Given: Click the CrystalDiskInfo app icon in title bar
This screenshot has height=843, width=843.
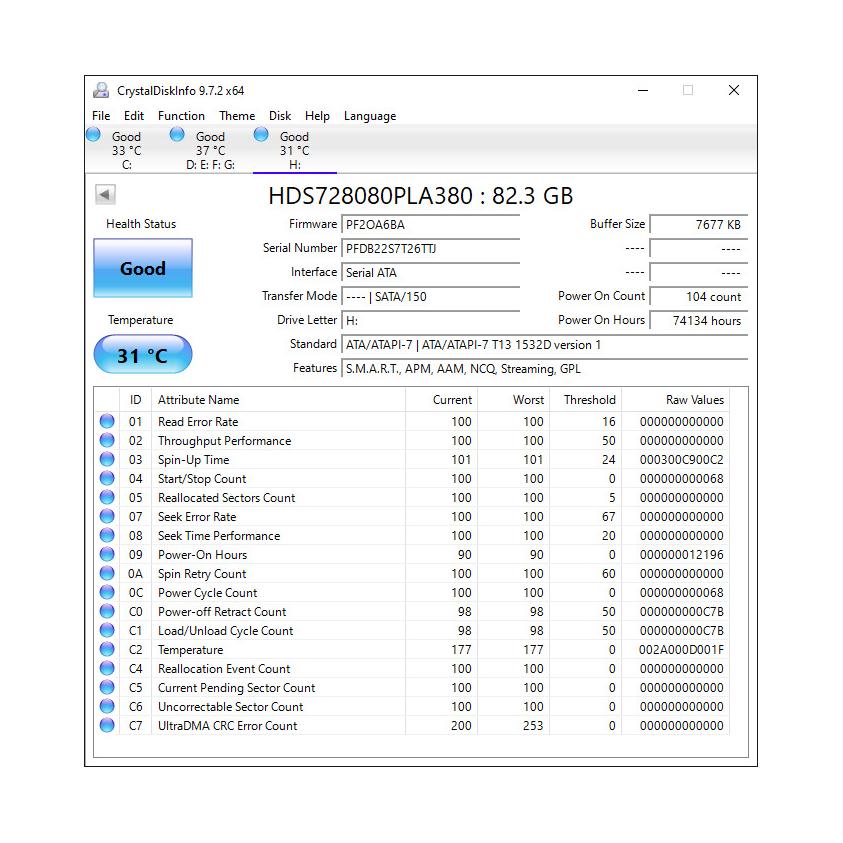Looking at the screenshot, I should pos(101,90).
